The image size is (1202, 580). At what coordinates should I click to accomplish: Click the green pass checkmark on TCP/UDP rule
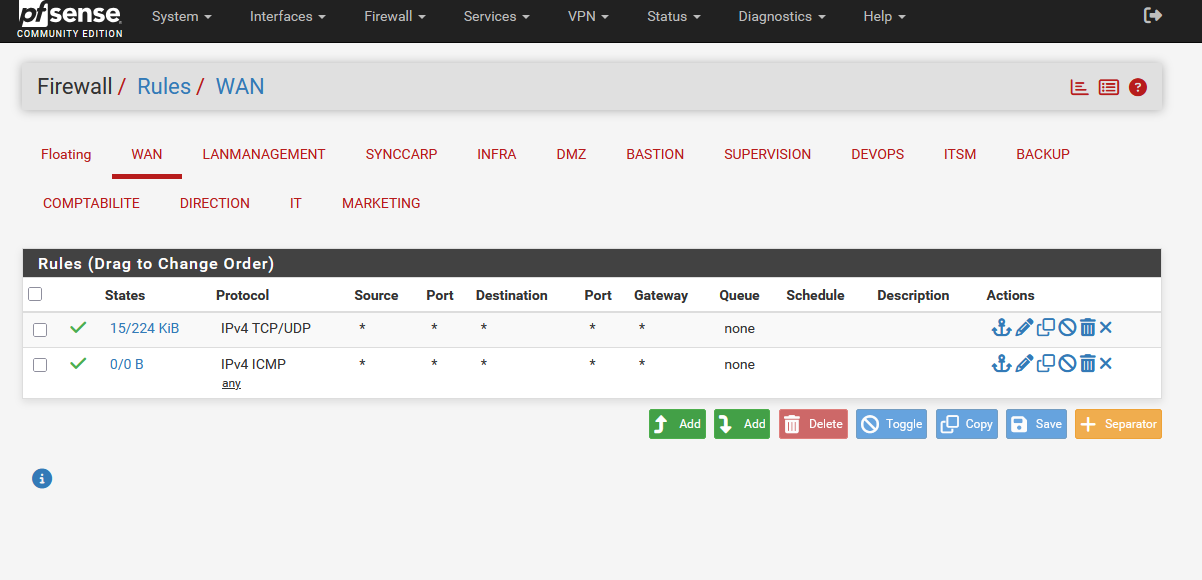(x=78, y=327)
